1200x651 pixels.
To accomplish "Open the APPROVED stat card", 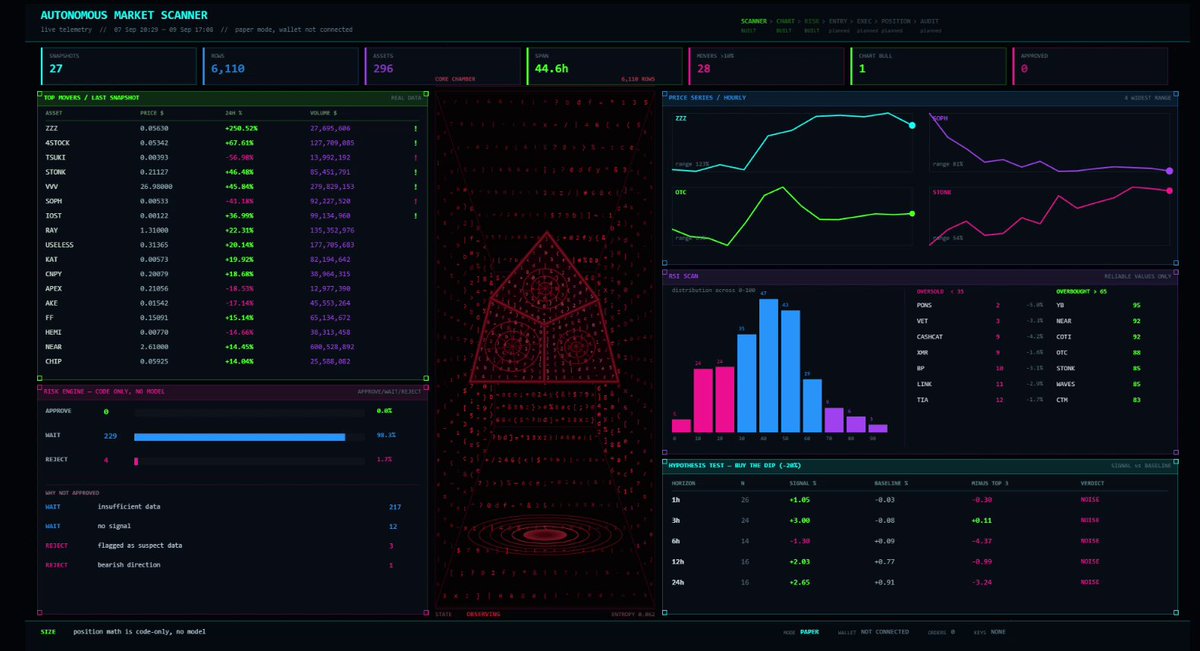I will pyautogui.click(x=1090, y=66).
